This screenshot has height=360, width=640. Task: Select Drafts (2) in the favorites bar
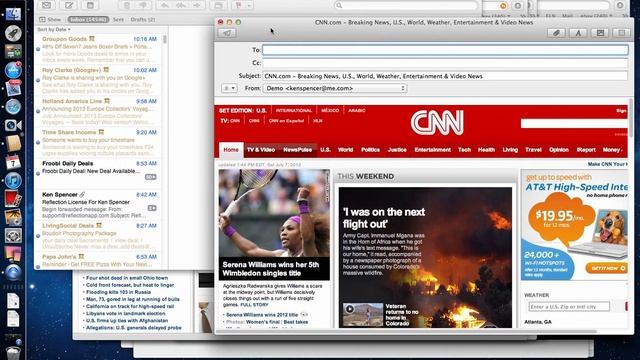142,20
